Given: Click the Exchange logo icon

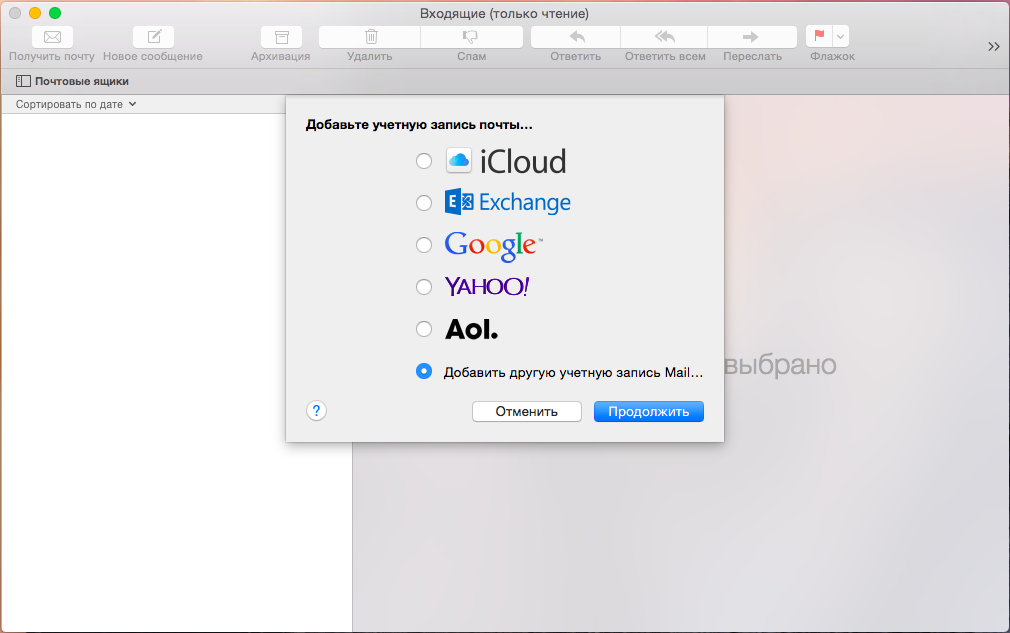Looking at the screenshot, I should click(459, 202).
